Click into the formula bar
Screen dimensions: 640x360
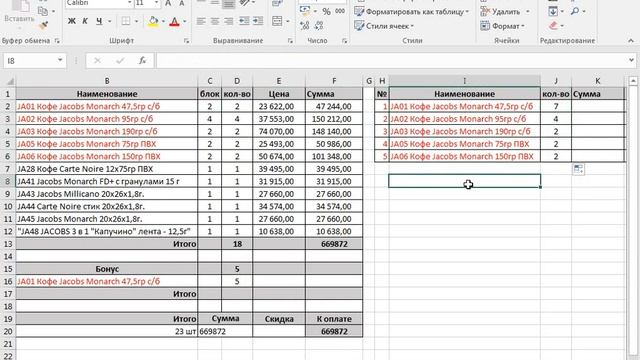point(391,61)
